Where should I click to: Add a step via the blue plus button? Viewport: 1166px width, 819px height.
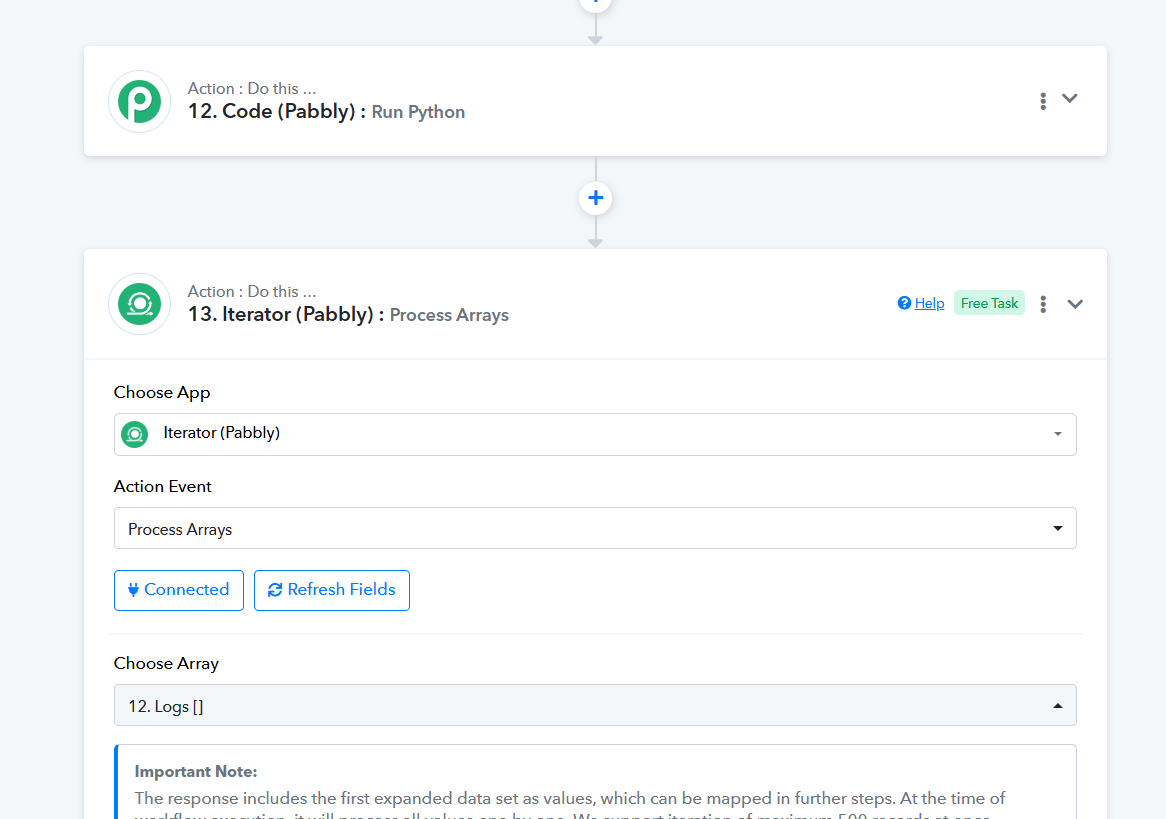(595, 198)
